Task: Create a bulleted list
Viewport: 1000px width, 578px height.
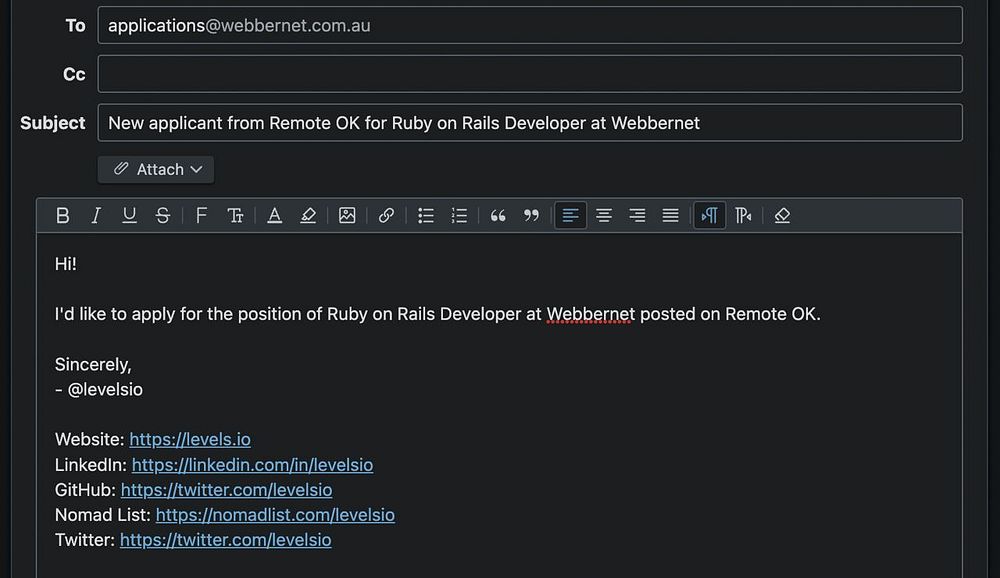Action: pos(425,216)
